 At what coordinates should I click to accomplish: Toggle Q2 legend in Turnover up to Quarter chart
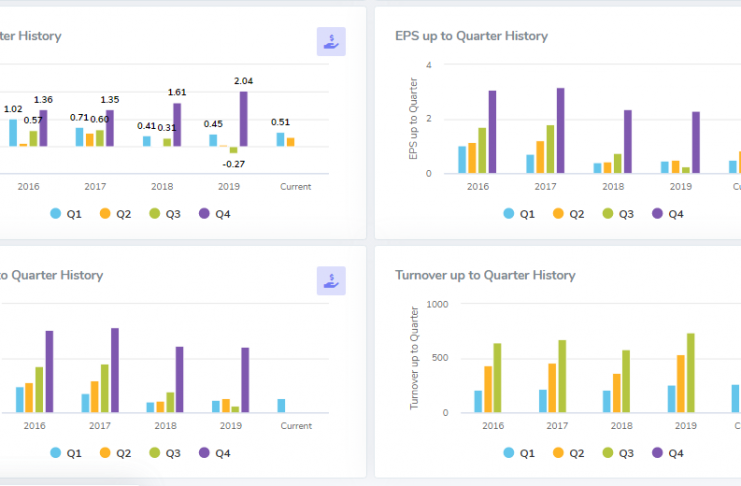pos(567,453)
